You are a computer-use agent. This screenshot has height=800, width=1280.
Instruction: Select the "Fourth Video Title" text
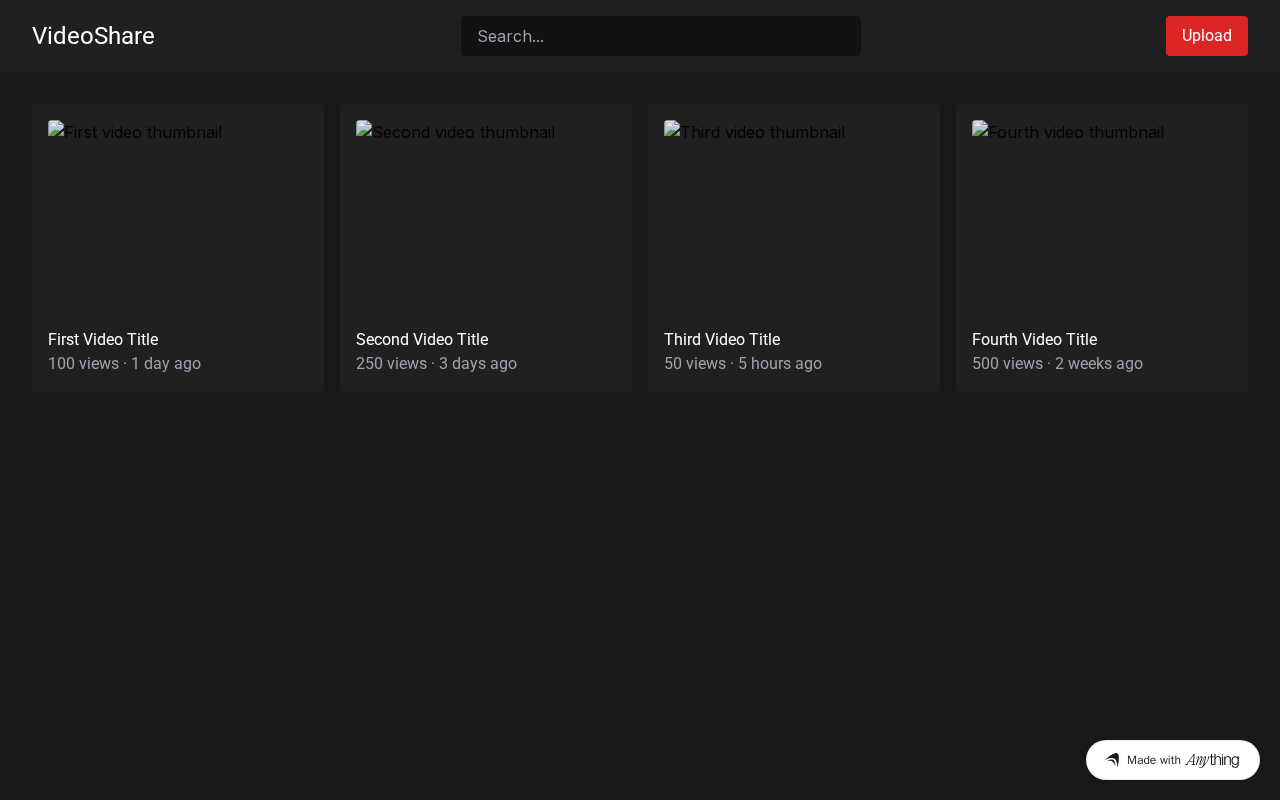pos(1034,340)
